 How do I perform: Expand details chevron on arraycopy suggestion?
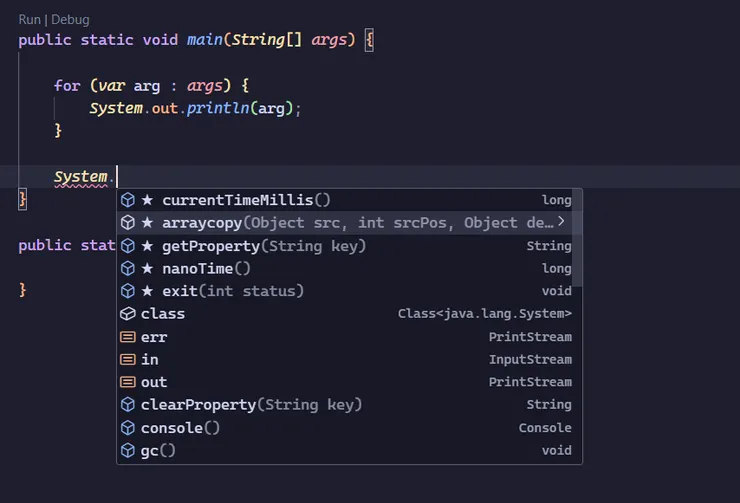[x=561, y=222]
